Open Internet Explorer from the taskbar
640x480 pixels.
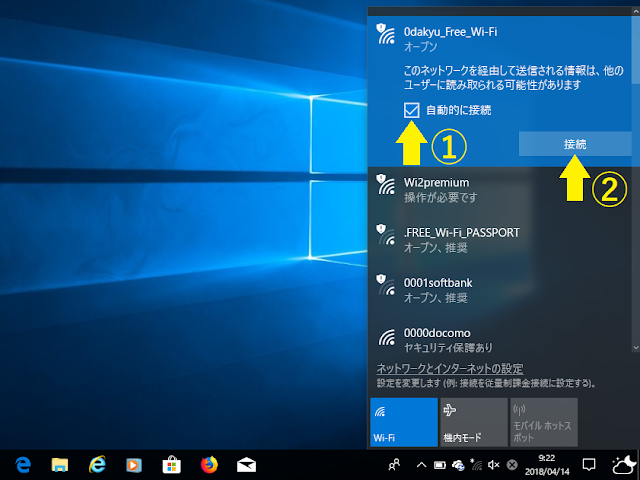pyautogui.click(x=97, y=464)
